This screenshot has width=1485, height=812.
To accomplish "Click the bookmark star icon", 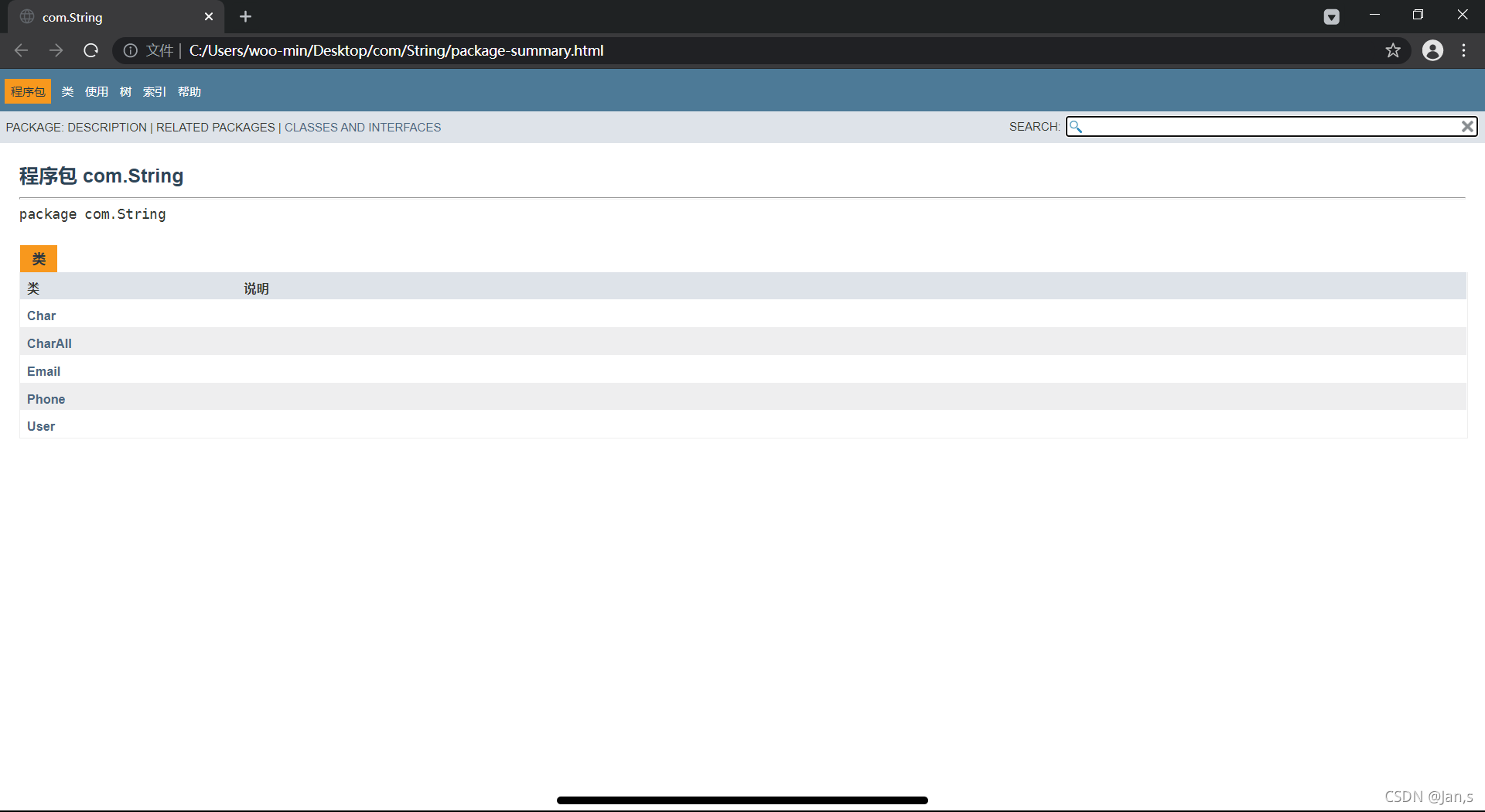I will (x=1393, y=50).
